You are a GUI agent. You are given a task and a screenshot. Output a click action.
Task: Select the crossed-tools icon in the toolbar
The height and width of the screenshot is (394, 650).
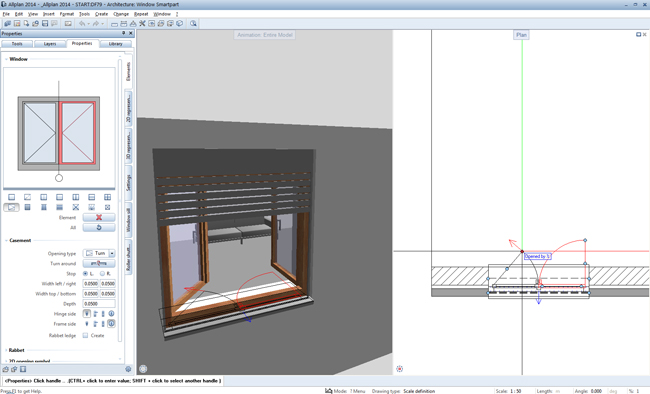pos(142,24)
